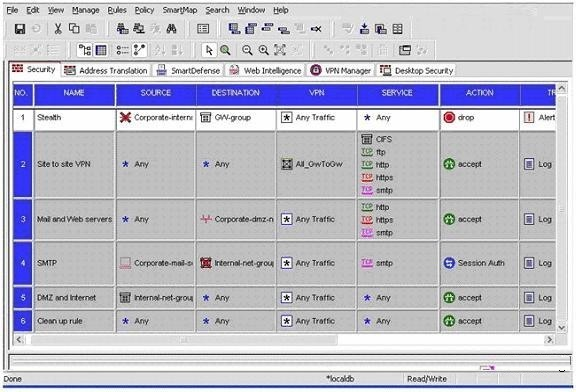Click Log track in Site to site VPN rule
This screenshot has height=392, width=576.
(538, 164)
